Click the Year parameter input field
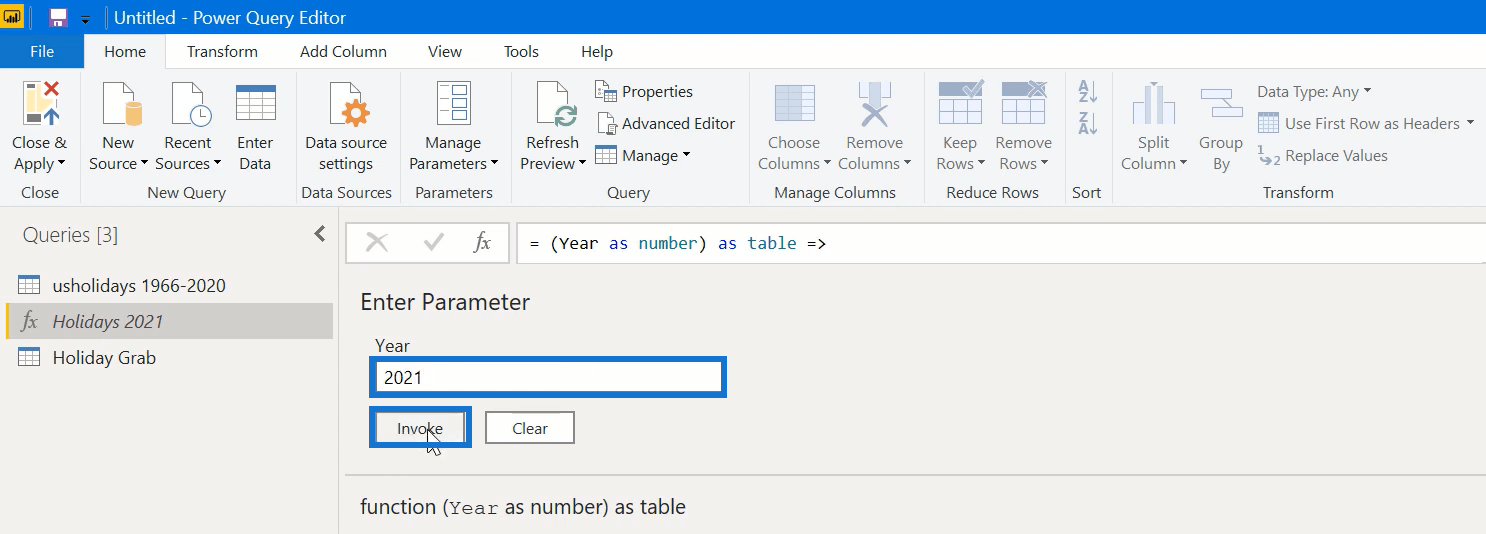The width and height of the screenshot is (1486, 534). [x=548, y=377]
